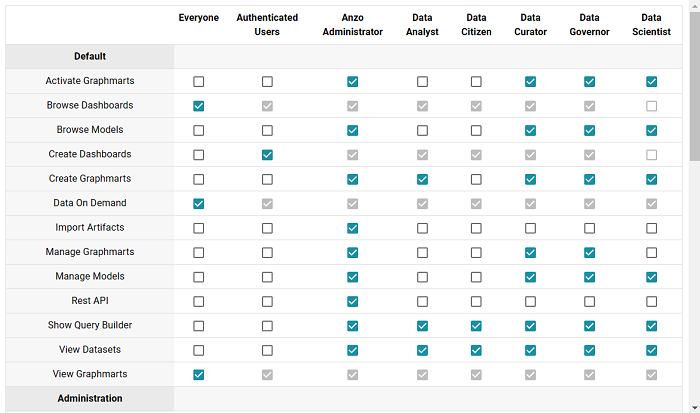Uncheck Data On Demand for Everyone
Screen dimensions: 700x413
pyautogui.click(x=199, y=203)
